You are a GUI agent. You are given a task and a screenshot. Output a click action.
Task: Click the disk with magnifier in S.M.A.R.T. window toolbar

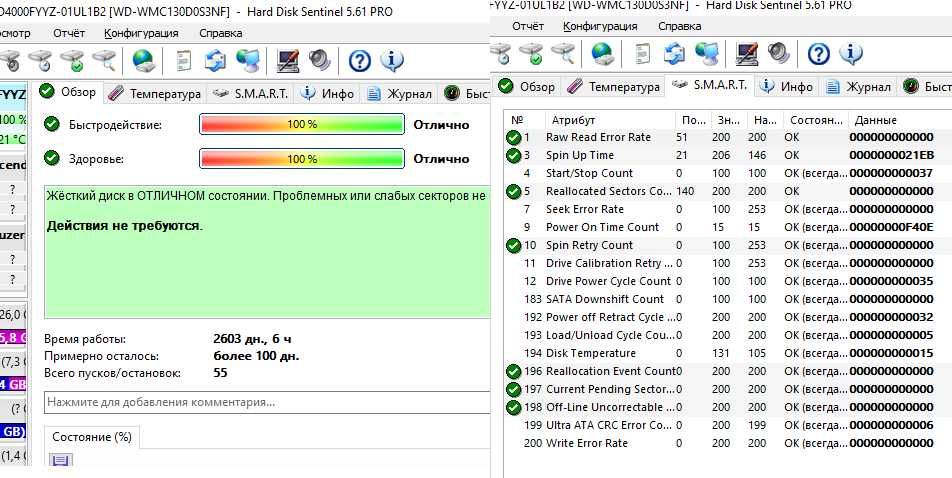point(563,53)
